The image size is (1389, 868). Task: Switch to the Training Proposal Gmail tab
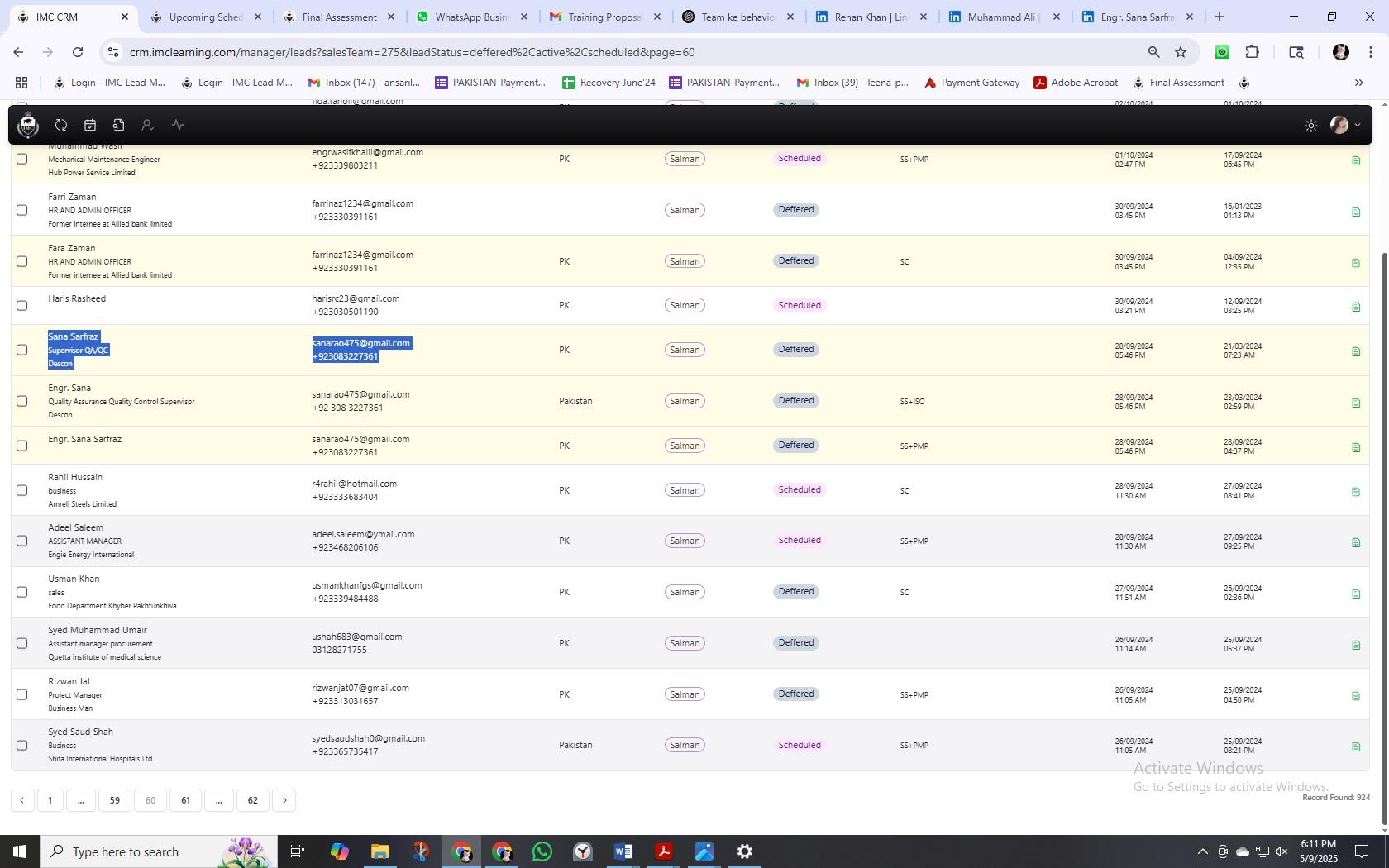605,17
